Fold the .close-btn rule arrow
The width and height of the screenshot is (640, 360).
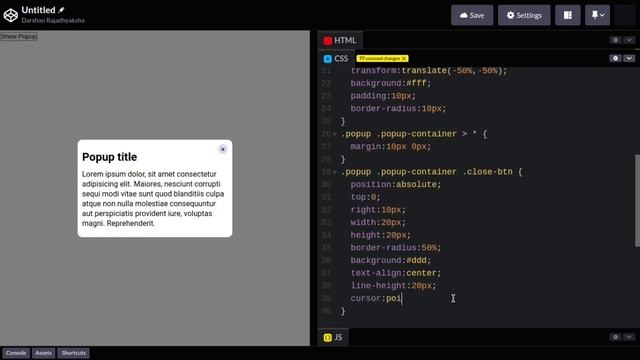(x=335, y=172)
